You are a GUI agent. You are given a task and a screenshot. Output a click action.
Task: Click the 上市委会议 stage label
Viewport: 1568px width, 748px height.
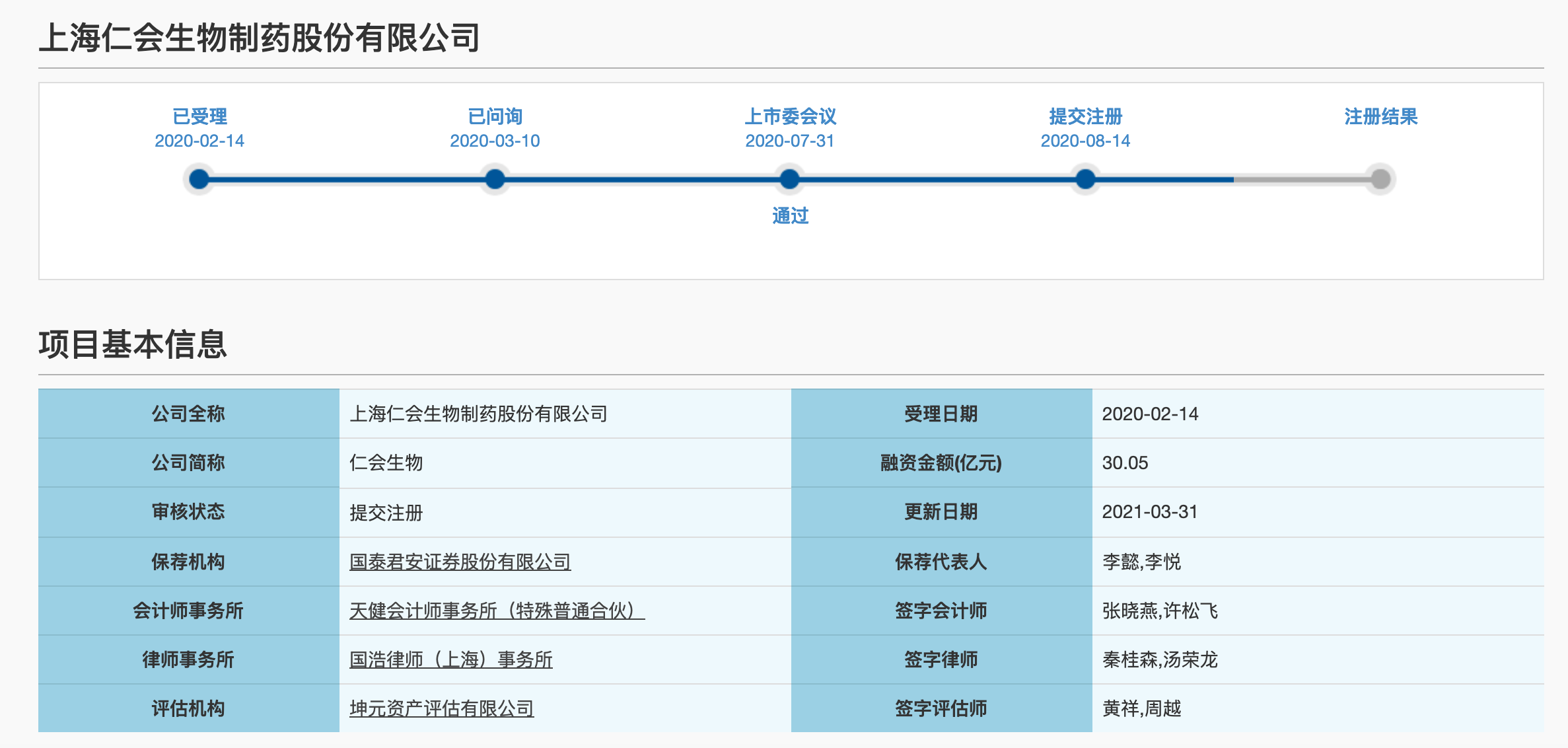[790, 116]
